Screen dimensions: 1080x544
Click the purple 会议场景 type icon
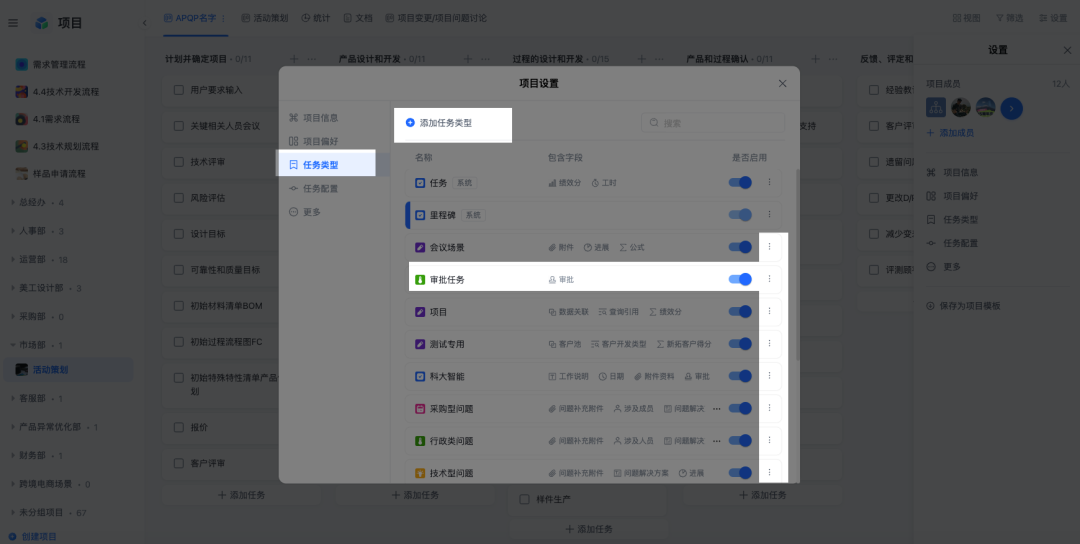[420, 247]
